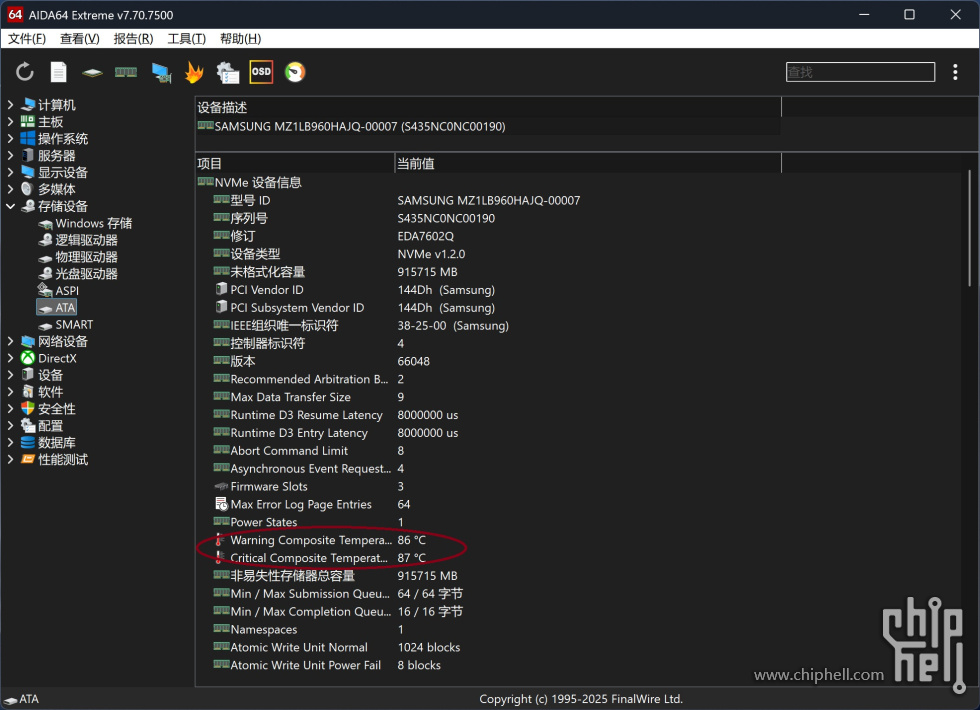The height and width of the screenshot is (710, 980).
Task: Click the Firmware Slots row
Action: (488, 486)
